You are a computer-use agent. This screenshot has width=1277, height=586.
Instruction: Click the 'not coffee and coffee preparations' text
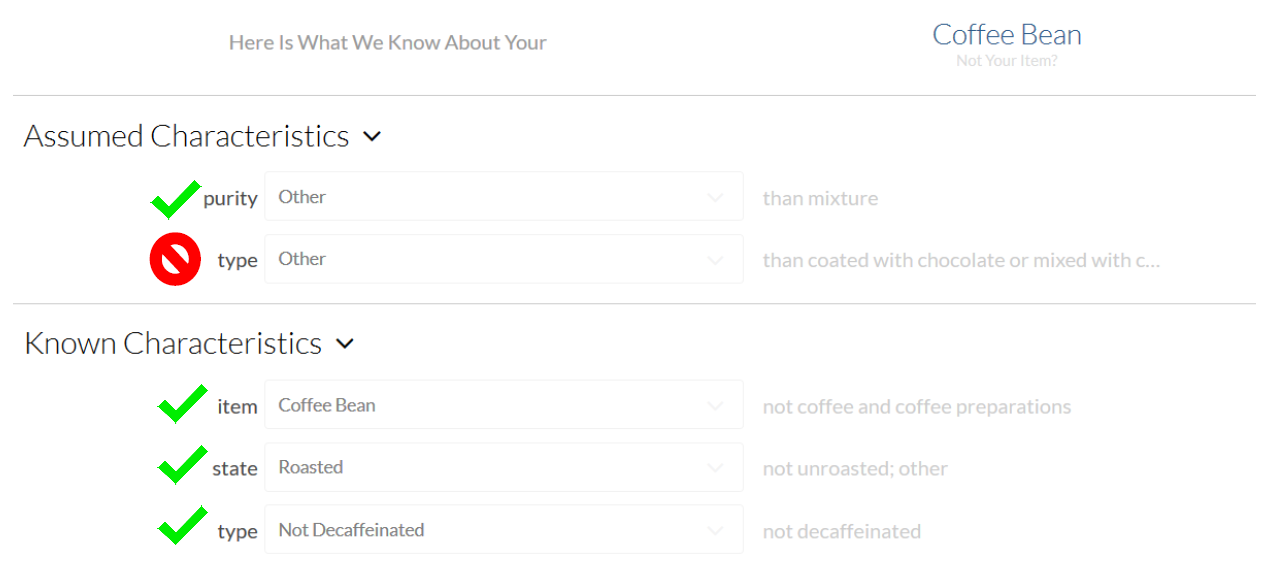pos(917,407)
